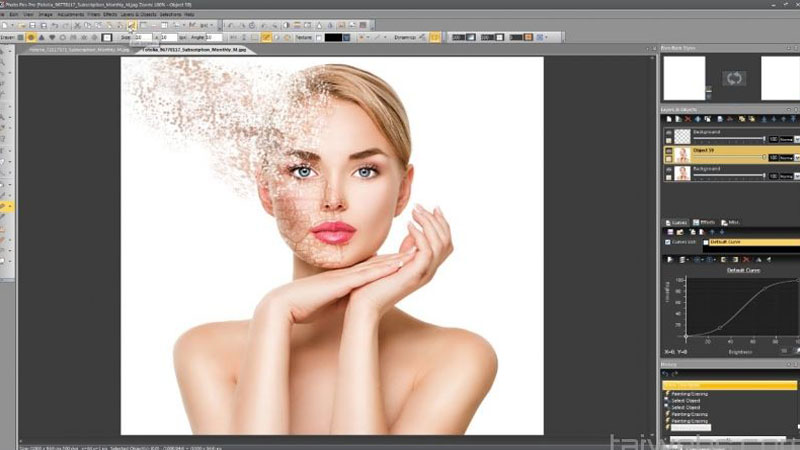Switch to the inactive Fotolia document tab
Viewport: 800px width, 450px height.
point(79,50)
